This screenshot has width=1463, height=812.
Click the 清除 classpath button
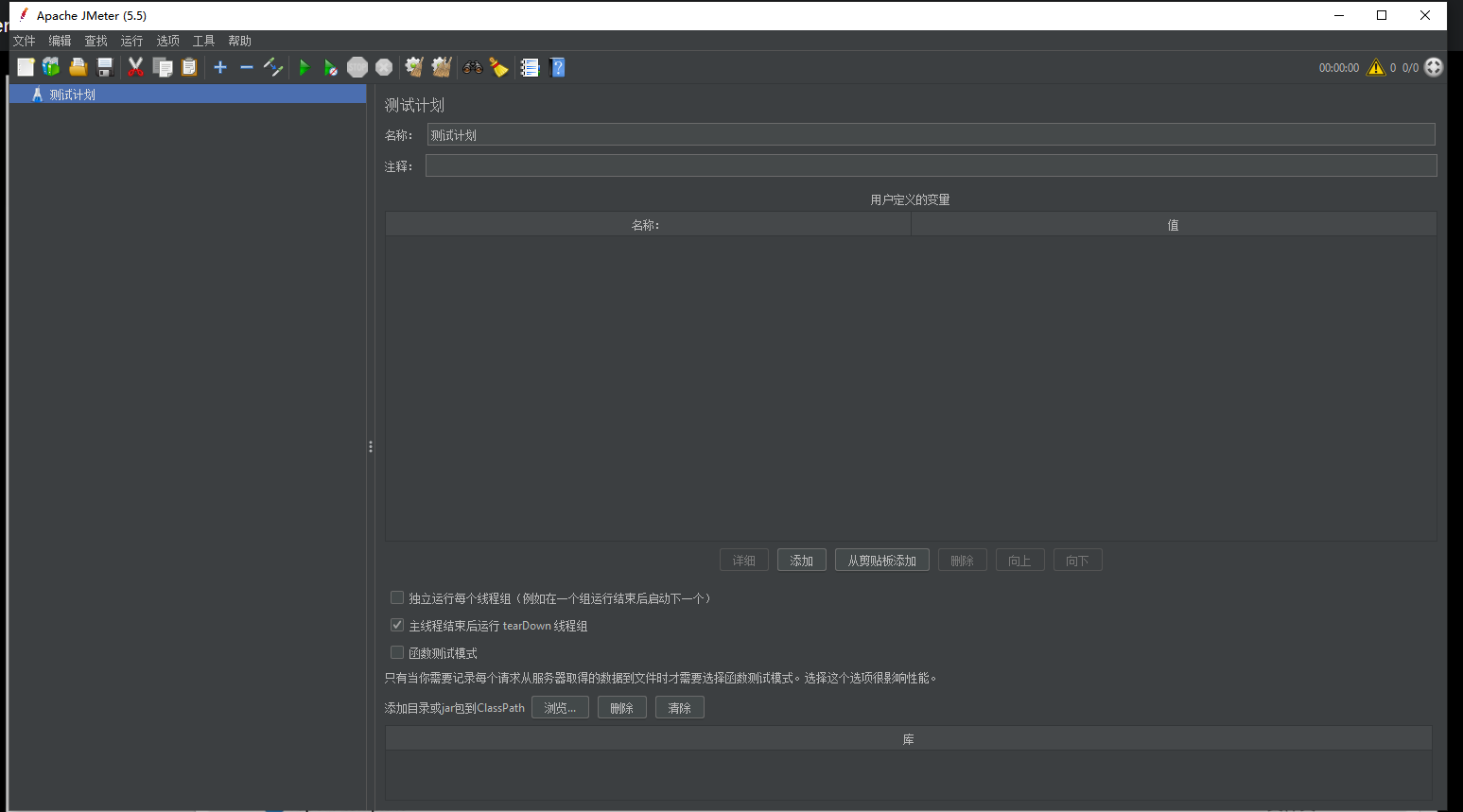tap(680, 707)
